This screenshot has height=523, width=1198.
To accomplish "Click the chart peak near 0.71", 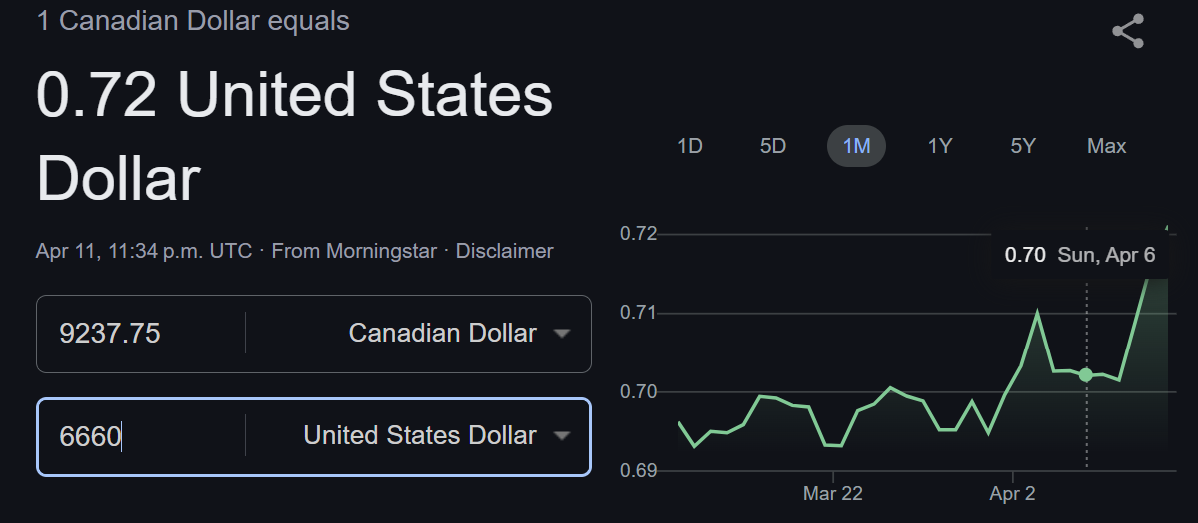I will click(1038, 313).
